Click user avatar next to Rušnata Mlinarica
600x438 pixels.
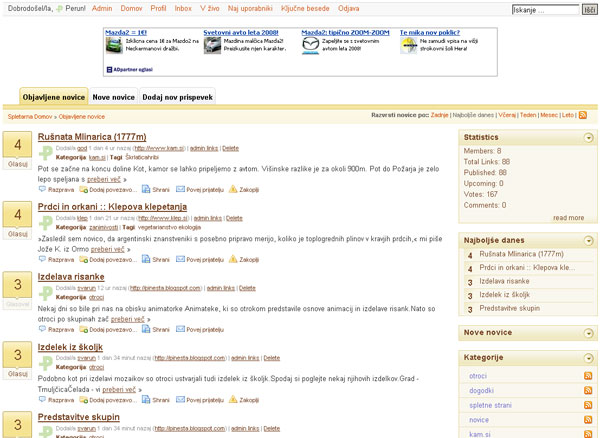tap(46, 153)
